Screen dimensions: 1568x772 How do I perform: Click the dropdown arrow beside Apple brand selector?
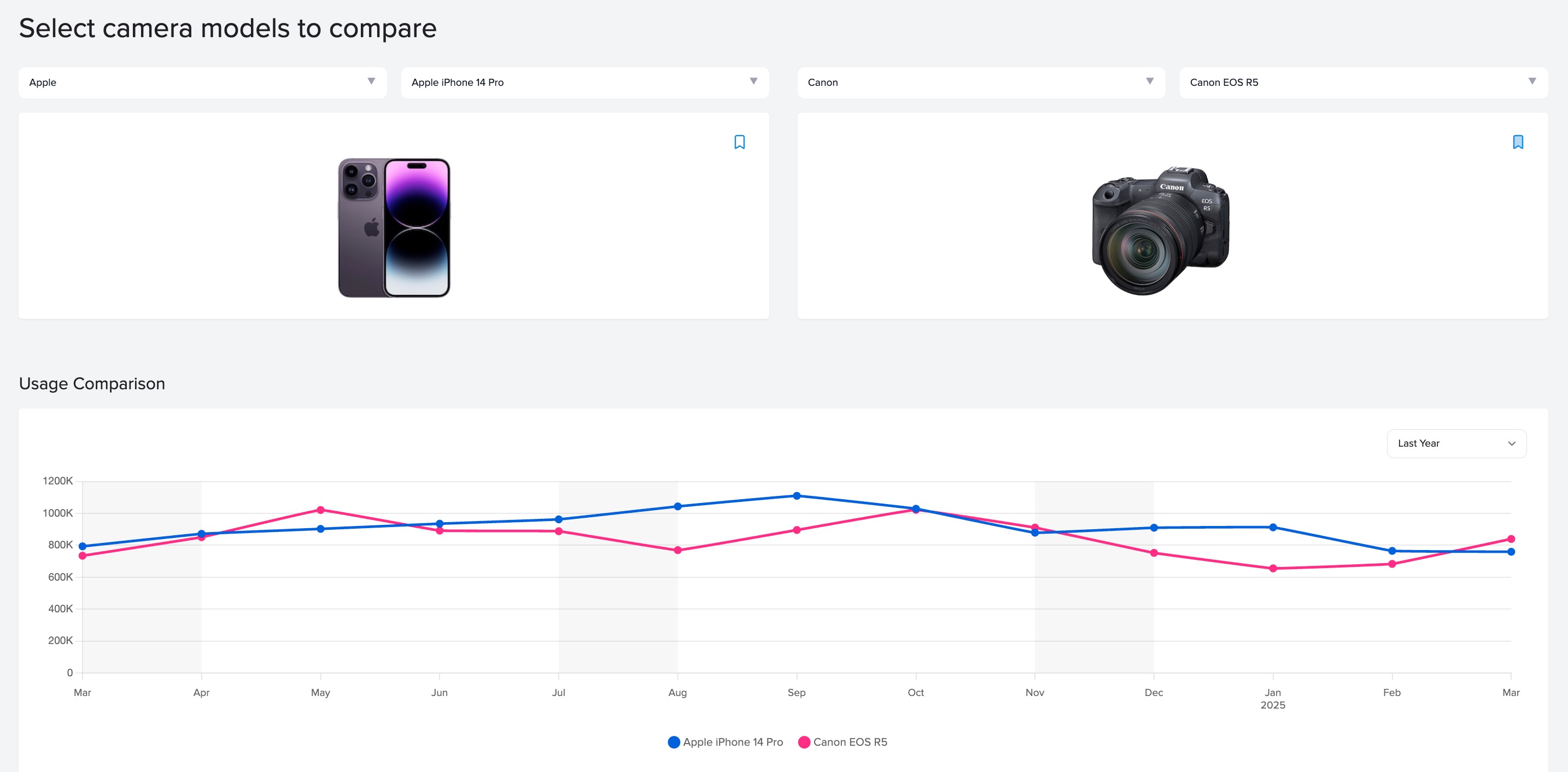pyautogui.click(x=371, y=82)
